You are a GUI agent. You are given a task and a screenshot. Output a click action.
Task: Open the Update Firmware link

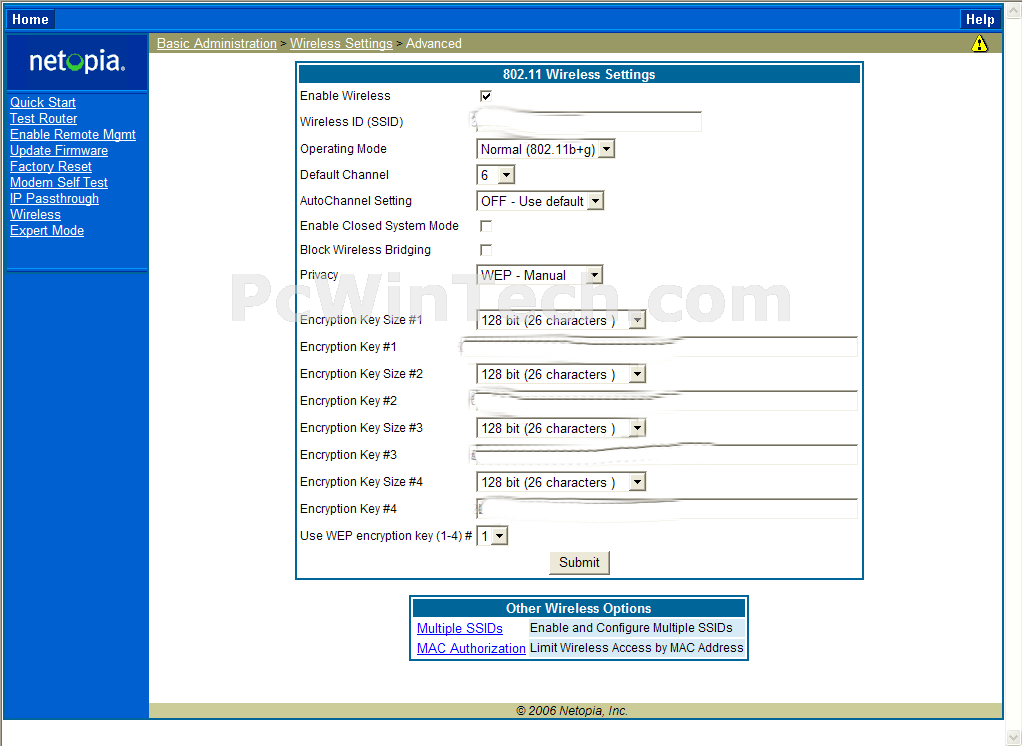point(59,151)
